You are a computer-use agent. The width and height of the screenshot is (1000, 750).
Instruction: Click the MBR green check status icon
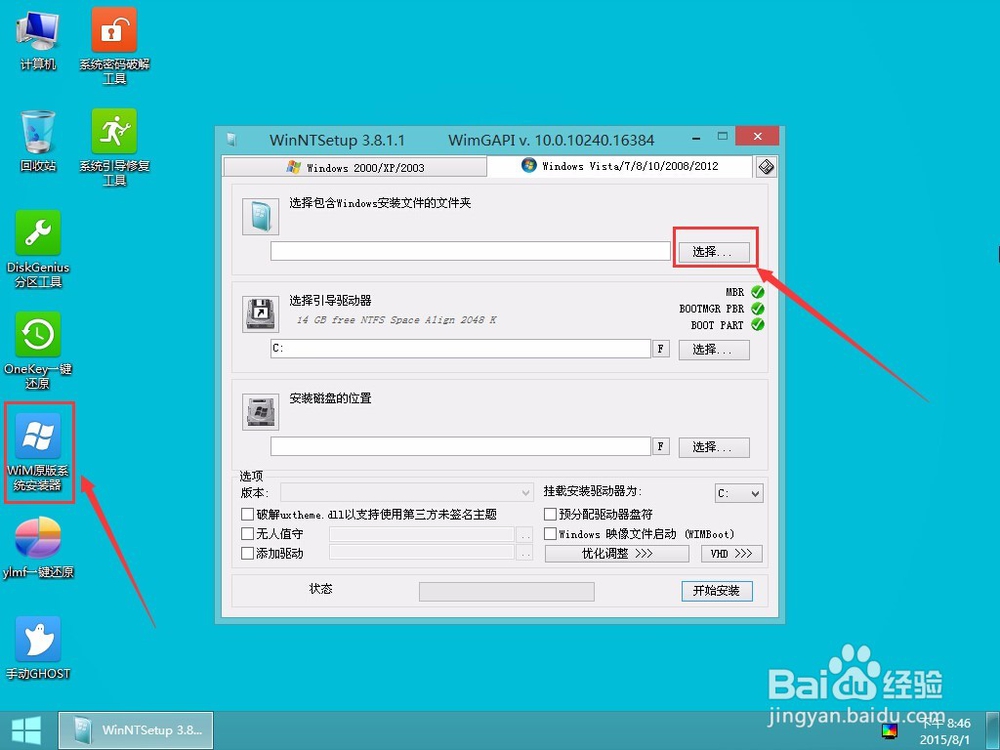coord(758,292)
